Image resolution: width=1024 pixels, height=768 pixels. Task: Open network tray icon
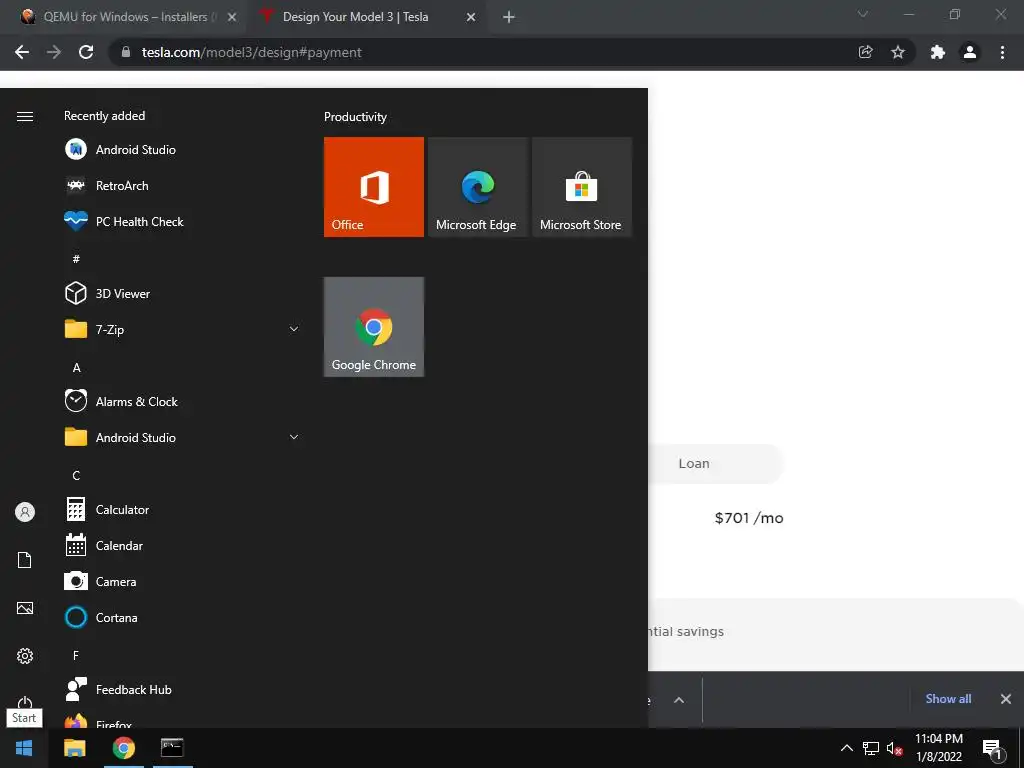[x=871, y=748]
